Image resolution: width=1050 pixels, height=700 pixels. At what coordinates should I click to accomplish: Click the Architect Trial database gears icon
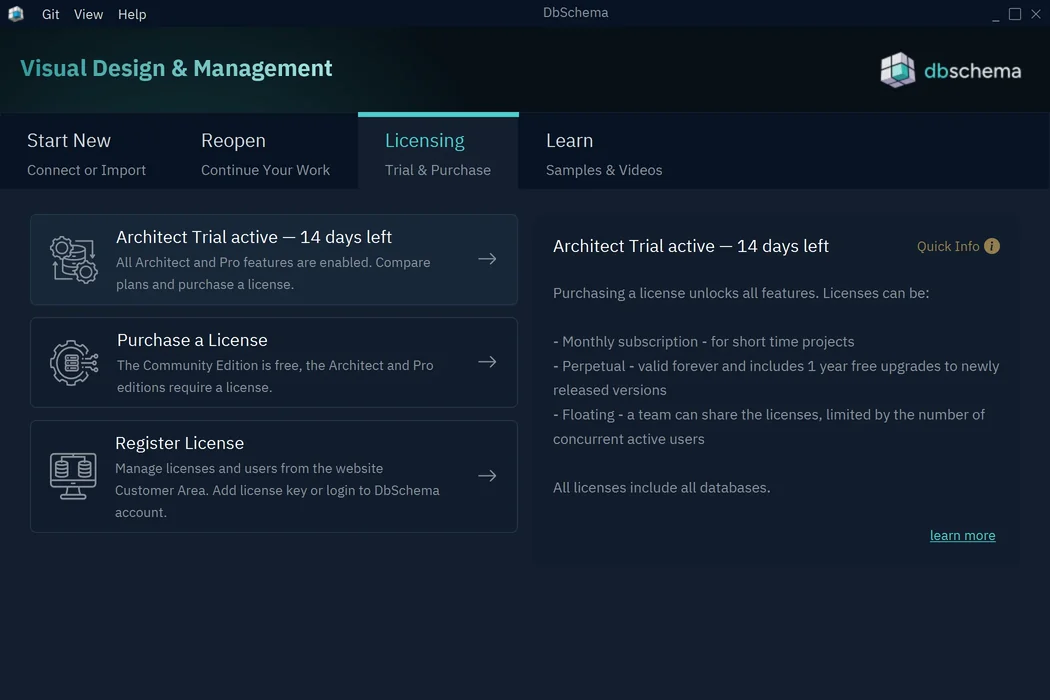pos(74,260)
